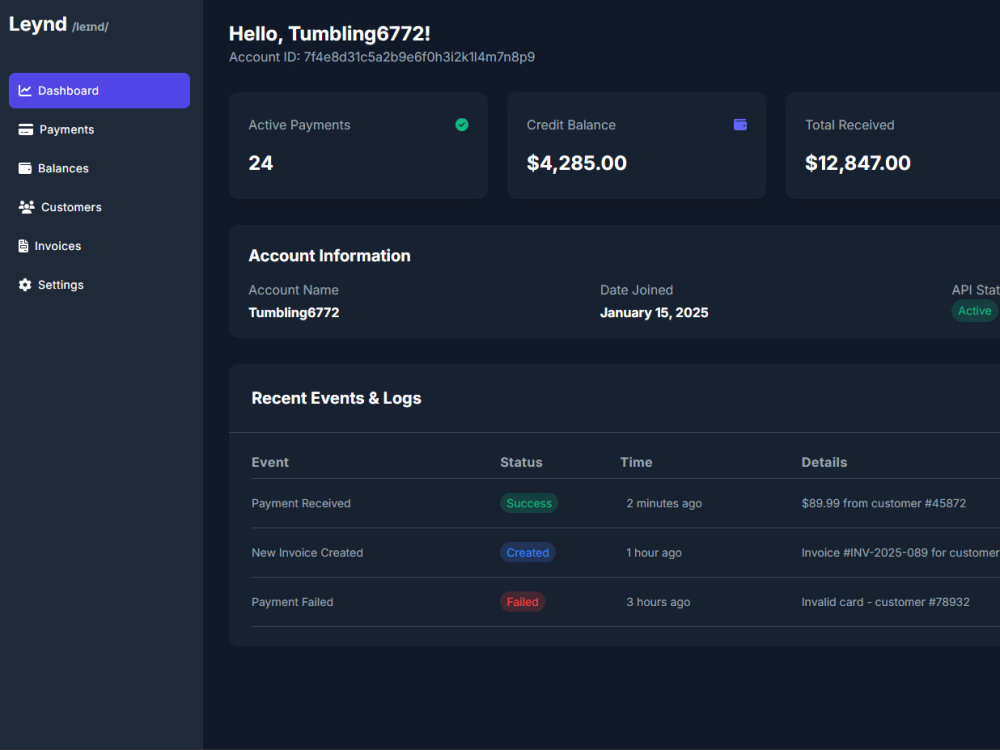Screen dimensions: 1000x750
Task: Click the Invoice #INV-2025-089 detail text
Action: [x=901, y=553]
